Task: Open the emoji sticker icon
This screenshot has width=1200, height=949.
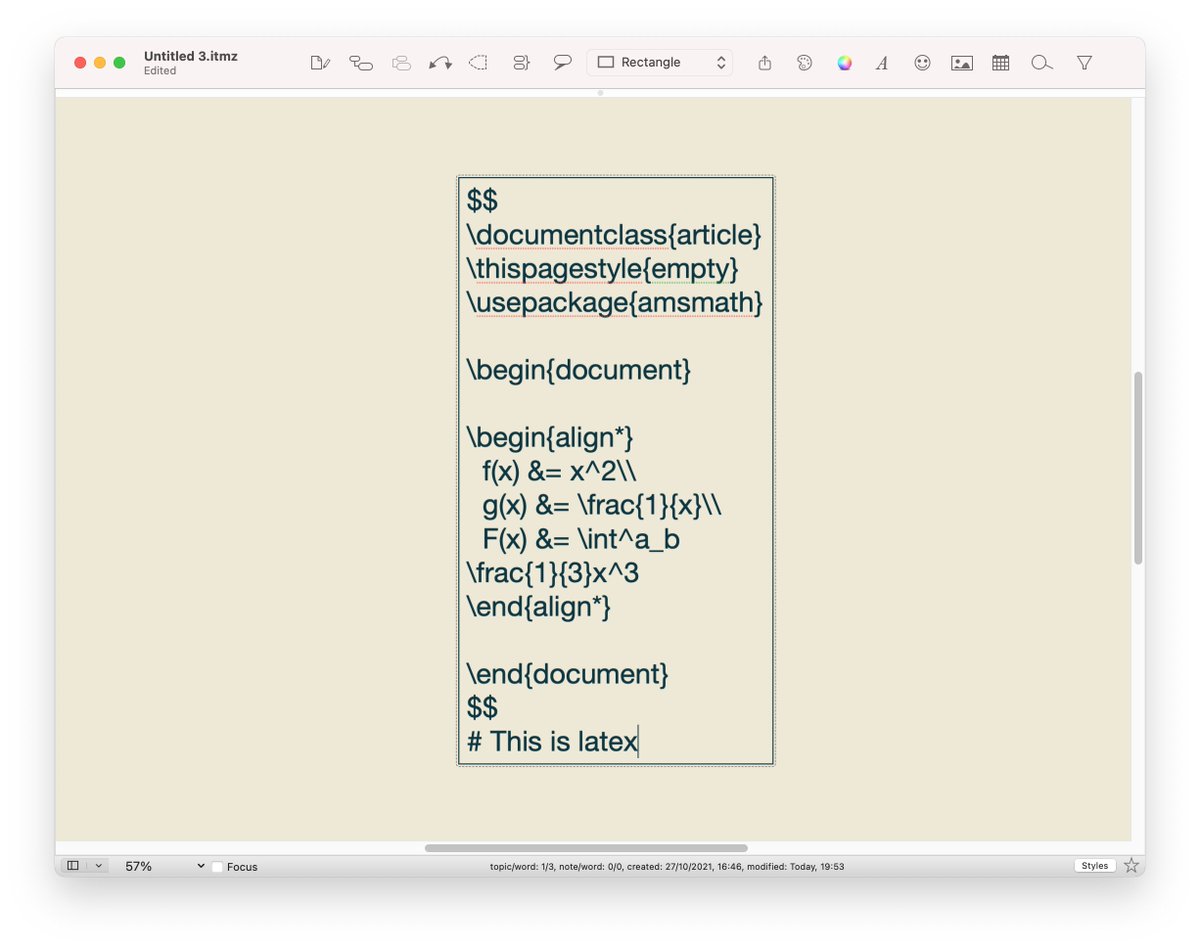Action: pos(922,63)
